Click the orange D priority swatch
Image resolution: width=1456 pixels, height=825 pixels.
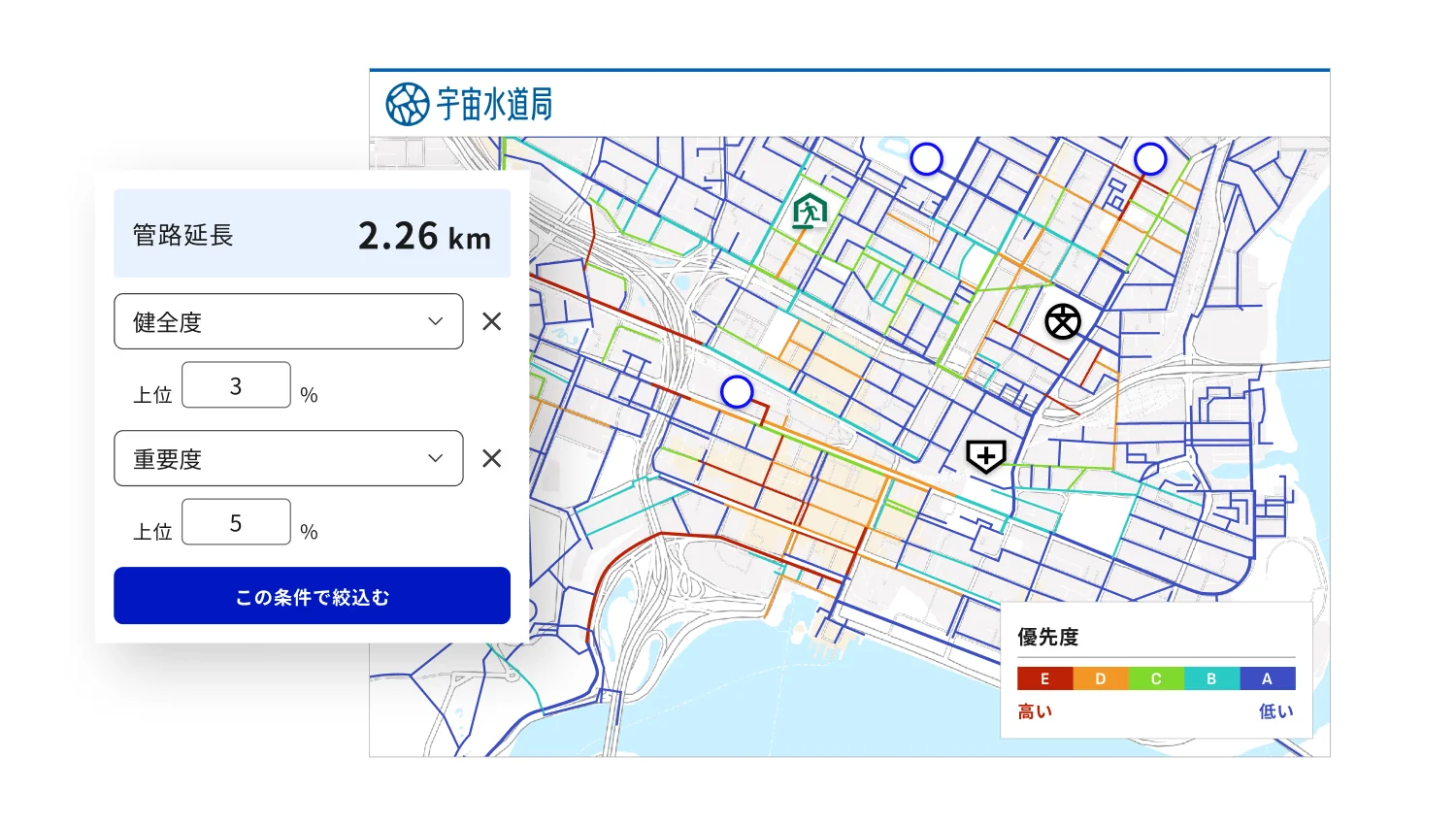click(1100, 678)
